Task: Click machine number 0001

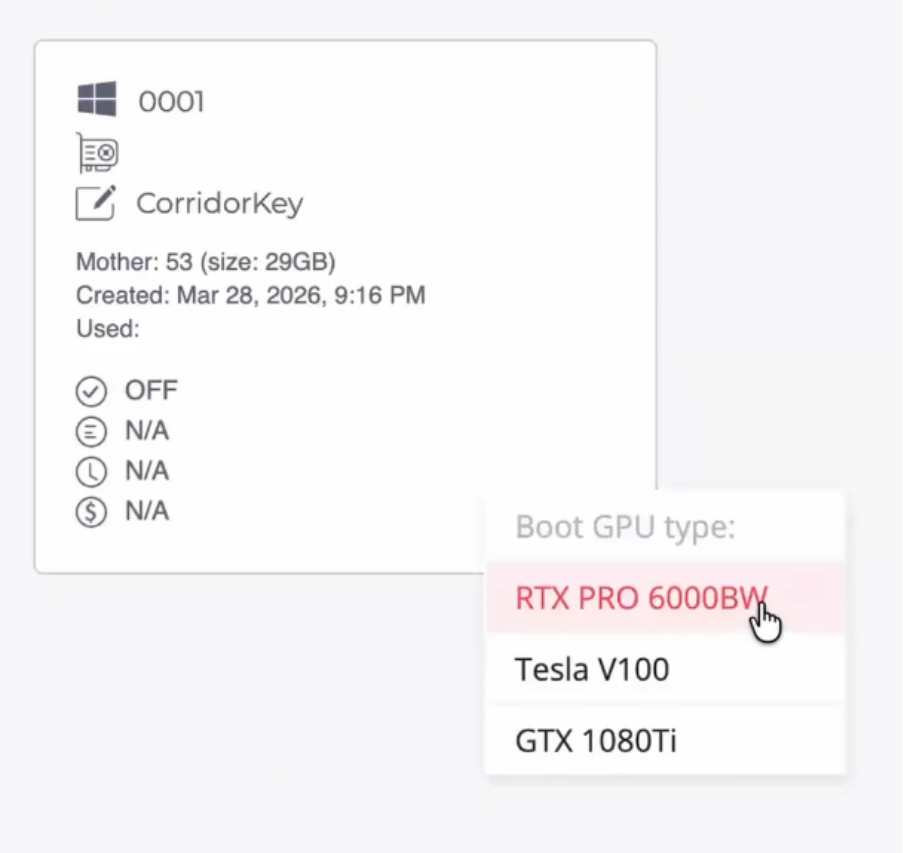Action: (171, 102)
